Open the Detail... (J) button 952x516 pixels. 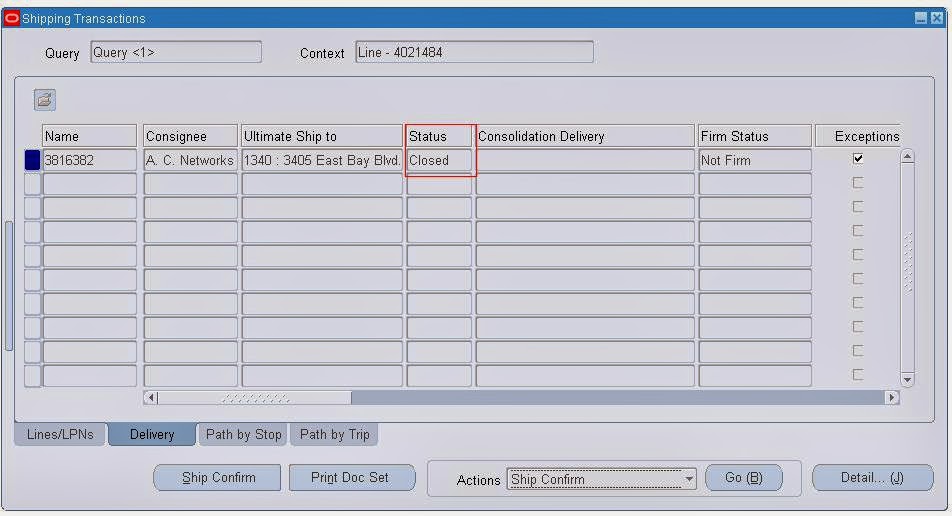point(872,478)
